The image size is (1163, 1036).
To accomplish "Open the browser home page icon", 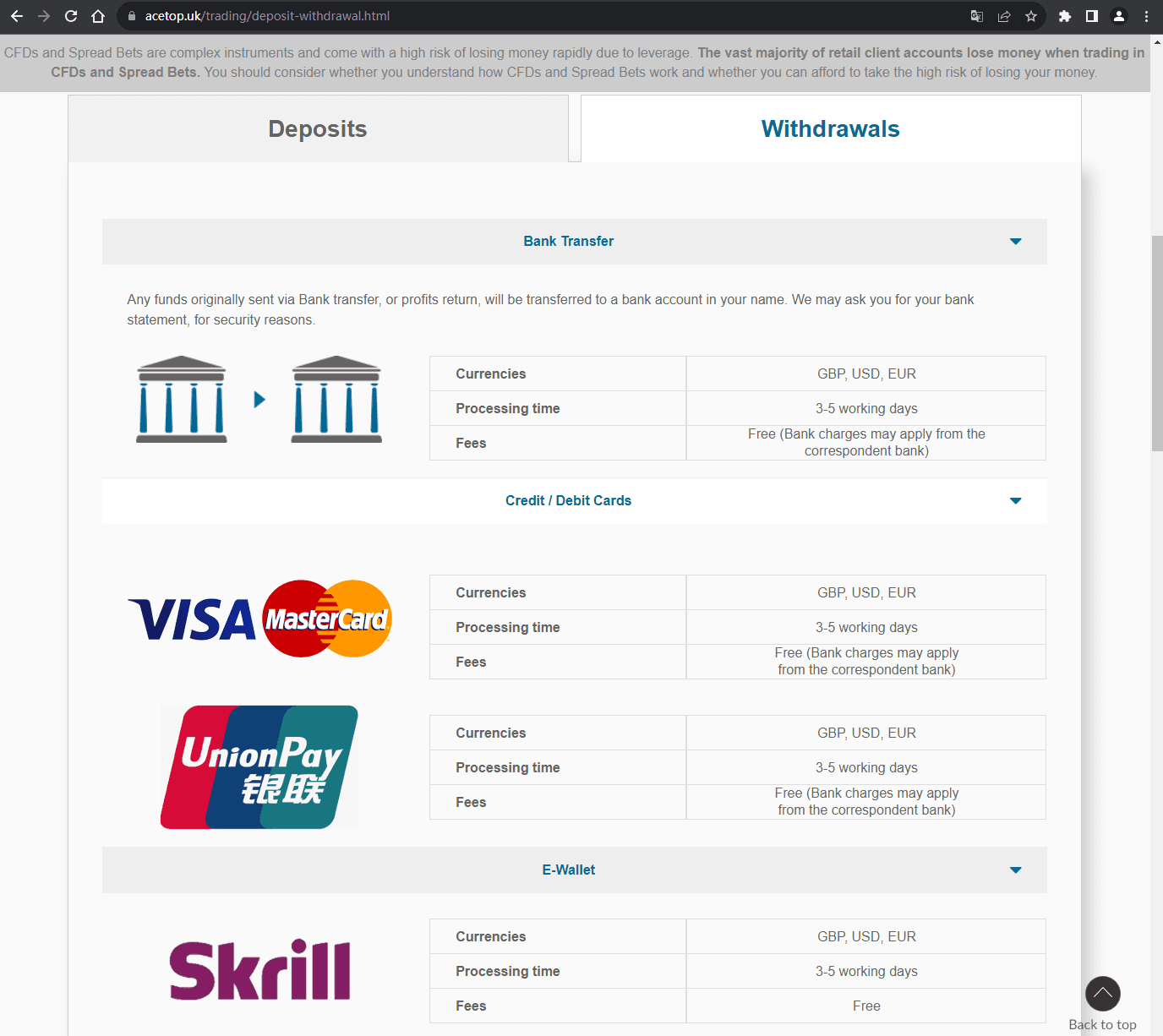I will 98,16.
